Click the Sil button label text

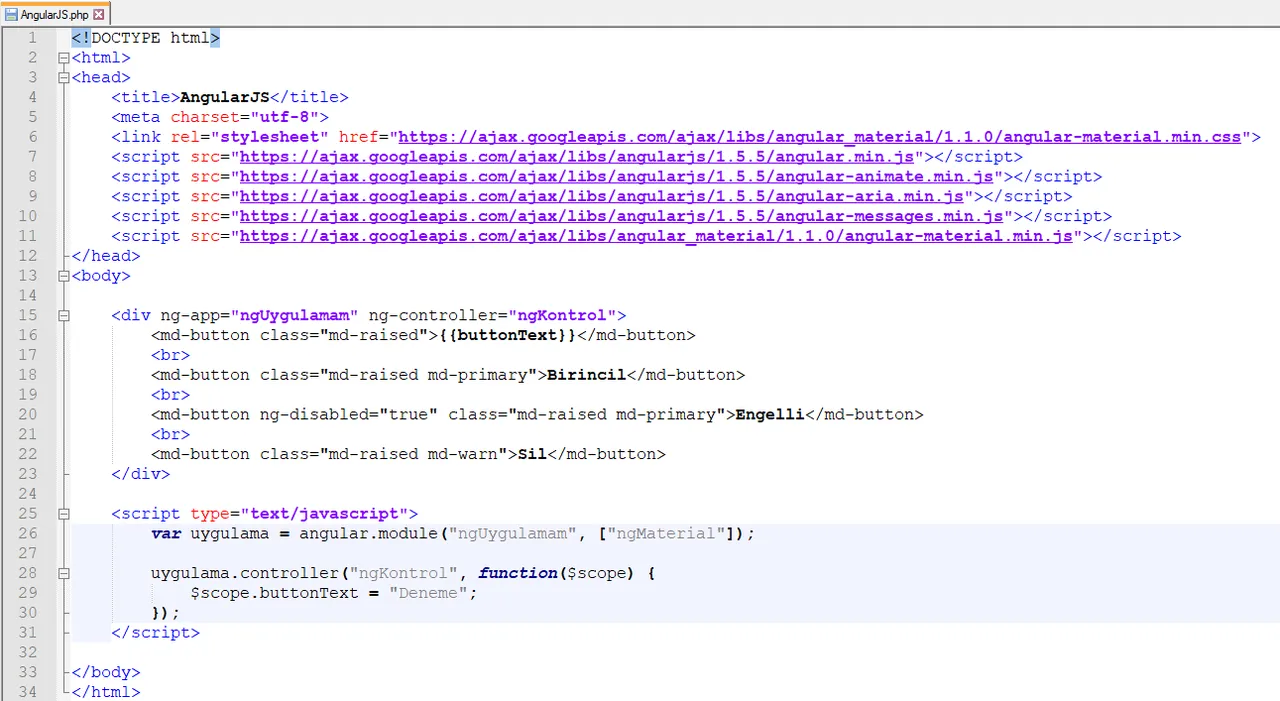click(532, 454)
